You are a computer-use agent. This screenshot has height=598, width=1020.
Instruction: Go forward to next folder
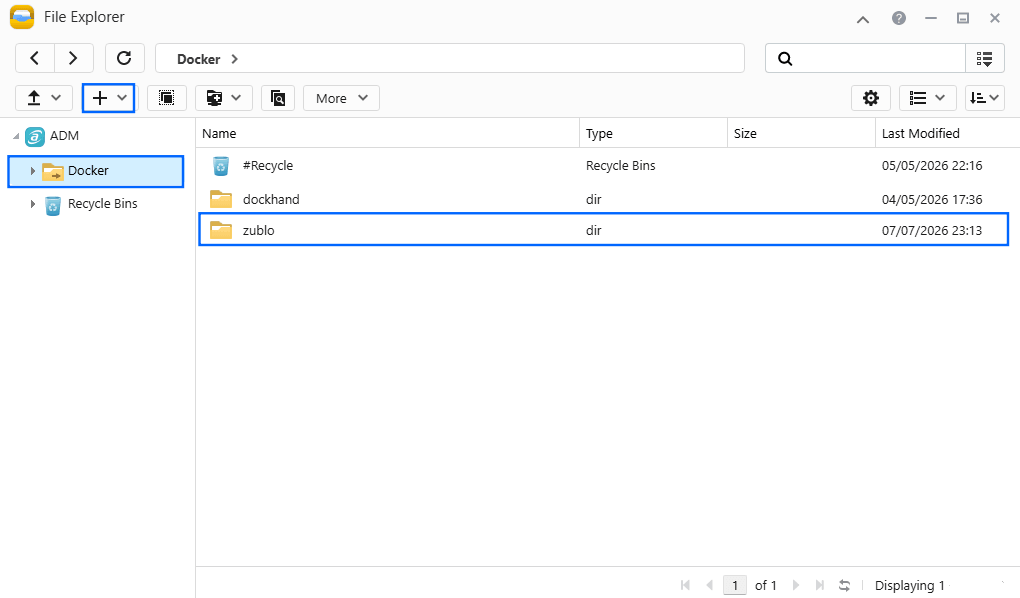pyautogui.click(x=74, y=59)
